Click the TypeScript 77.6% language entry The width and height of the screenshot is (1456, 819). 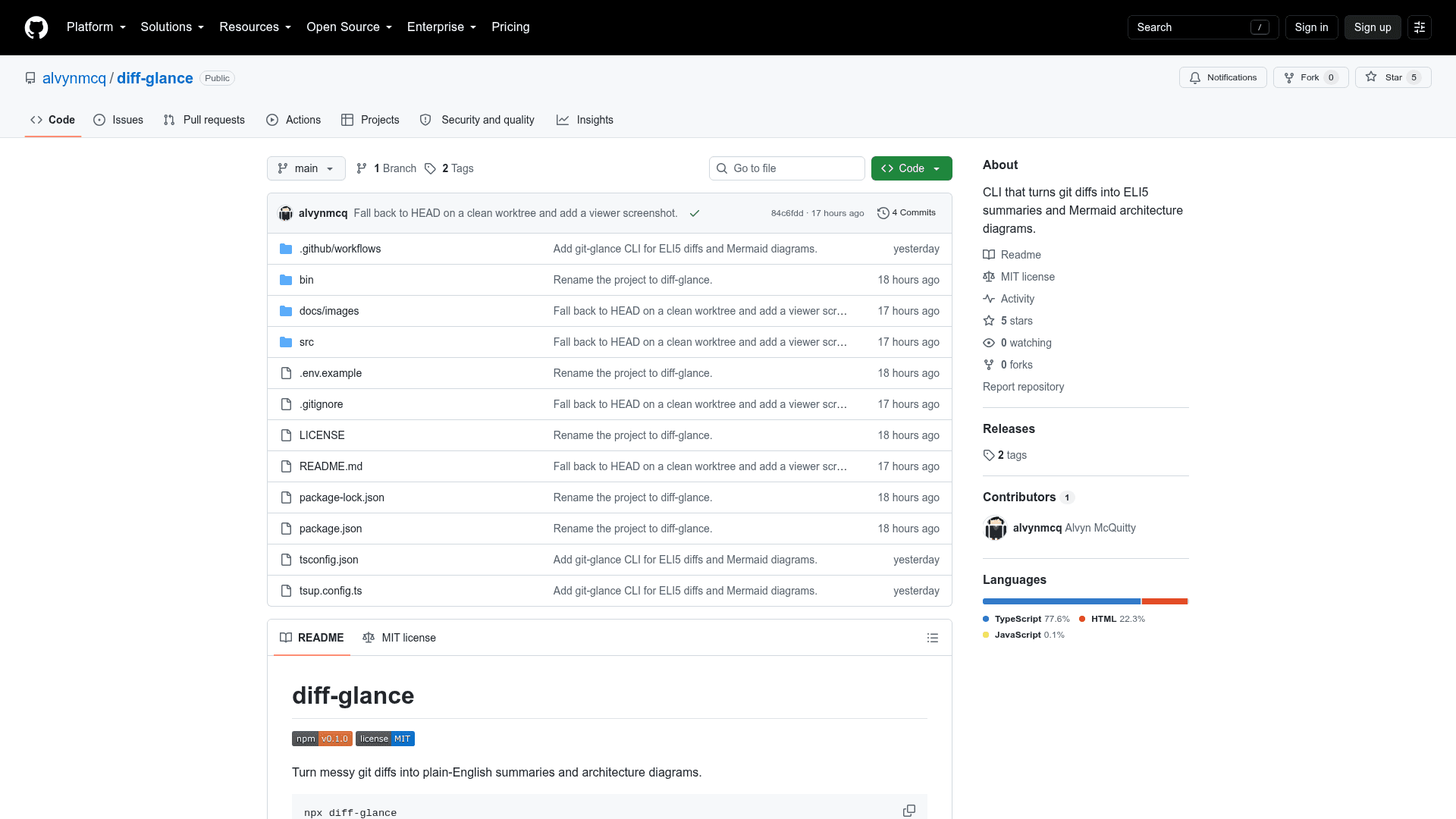pyautogui.click(x=1026, y=619)
